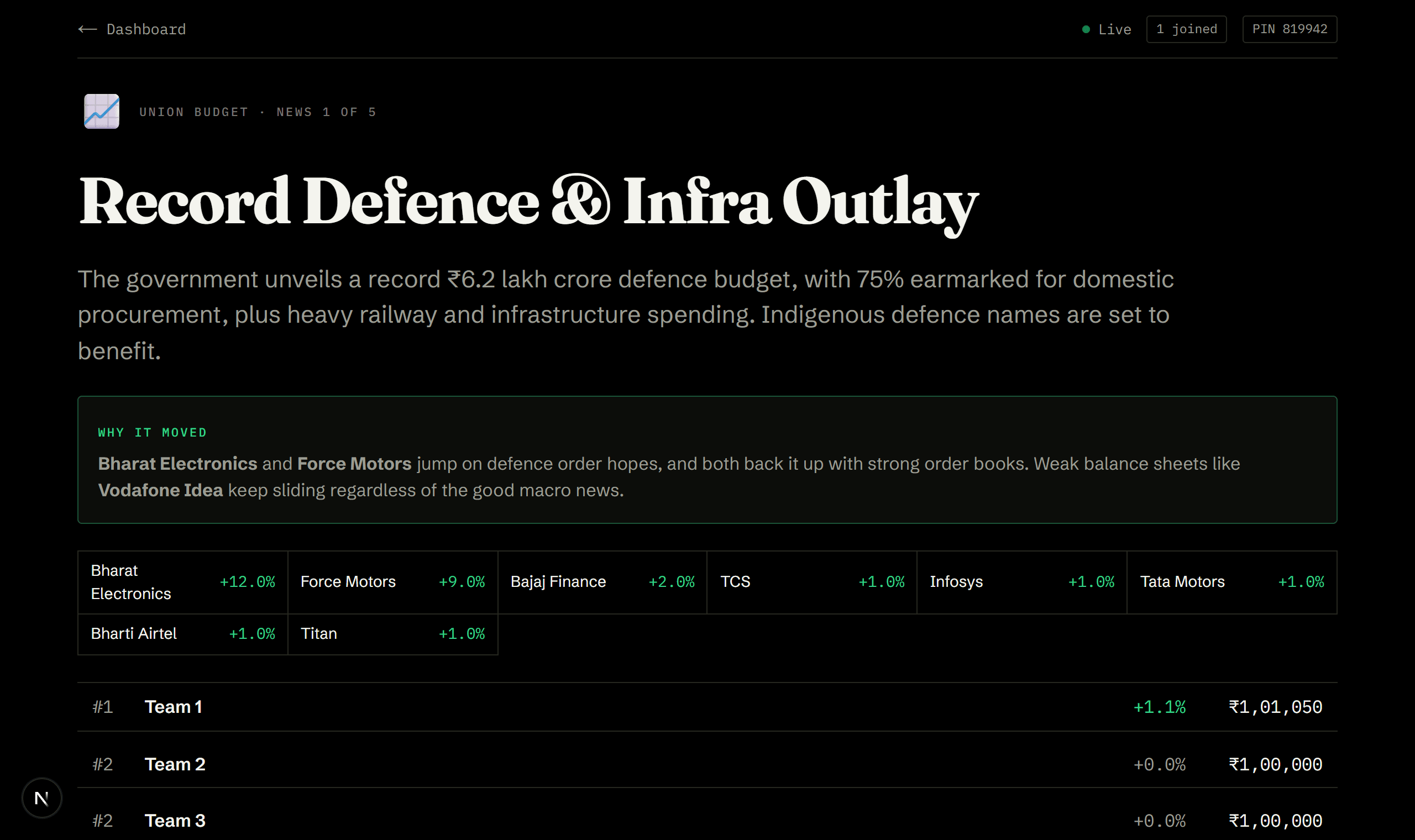Click Bharat Electronics in the explanation text
The height and width of the screenshot is (840, 1415).
178,464
